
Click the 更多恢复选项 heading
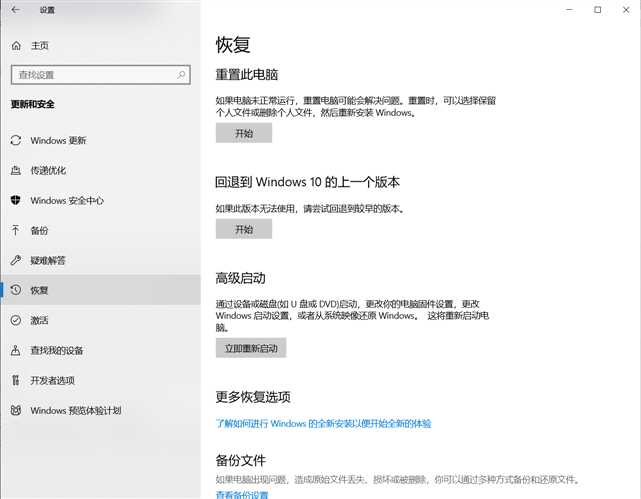pos(253,396)
